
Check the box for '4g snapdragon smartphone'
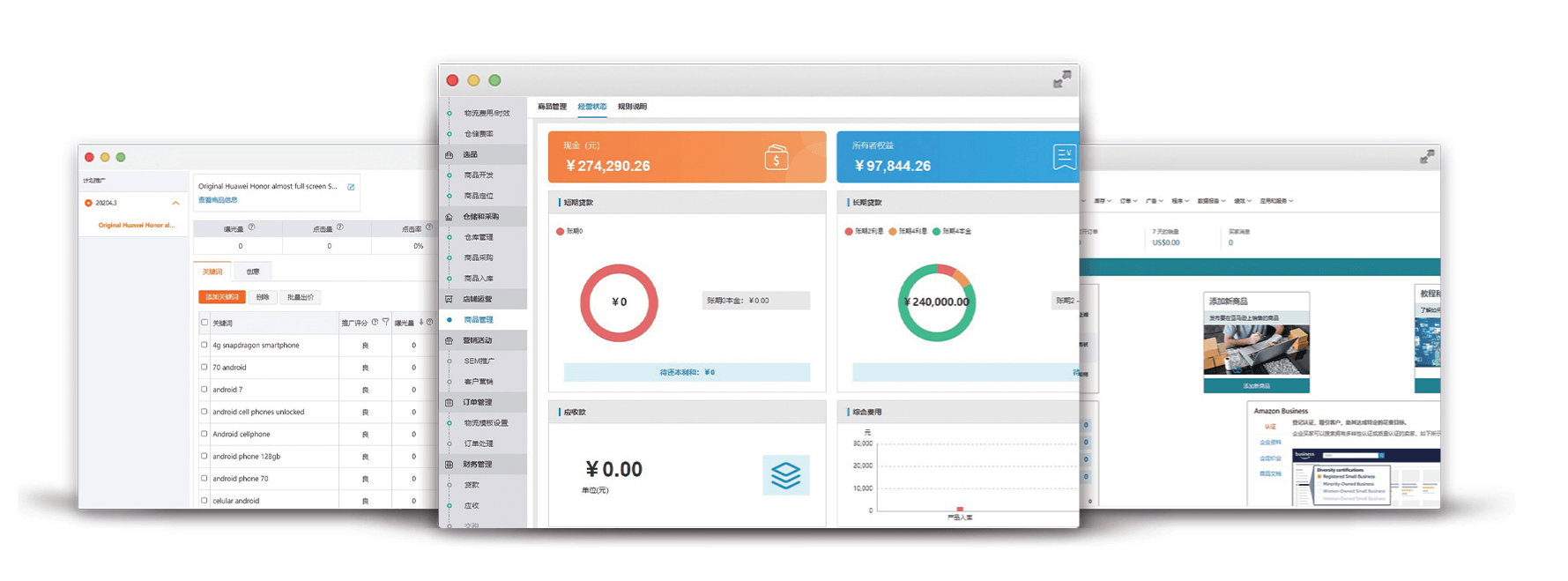(204, 345)
